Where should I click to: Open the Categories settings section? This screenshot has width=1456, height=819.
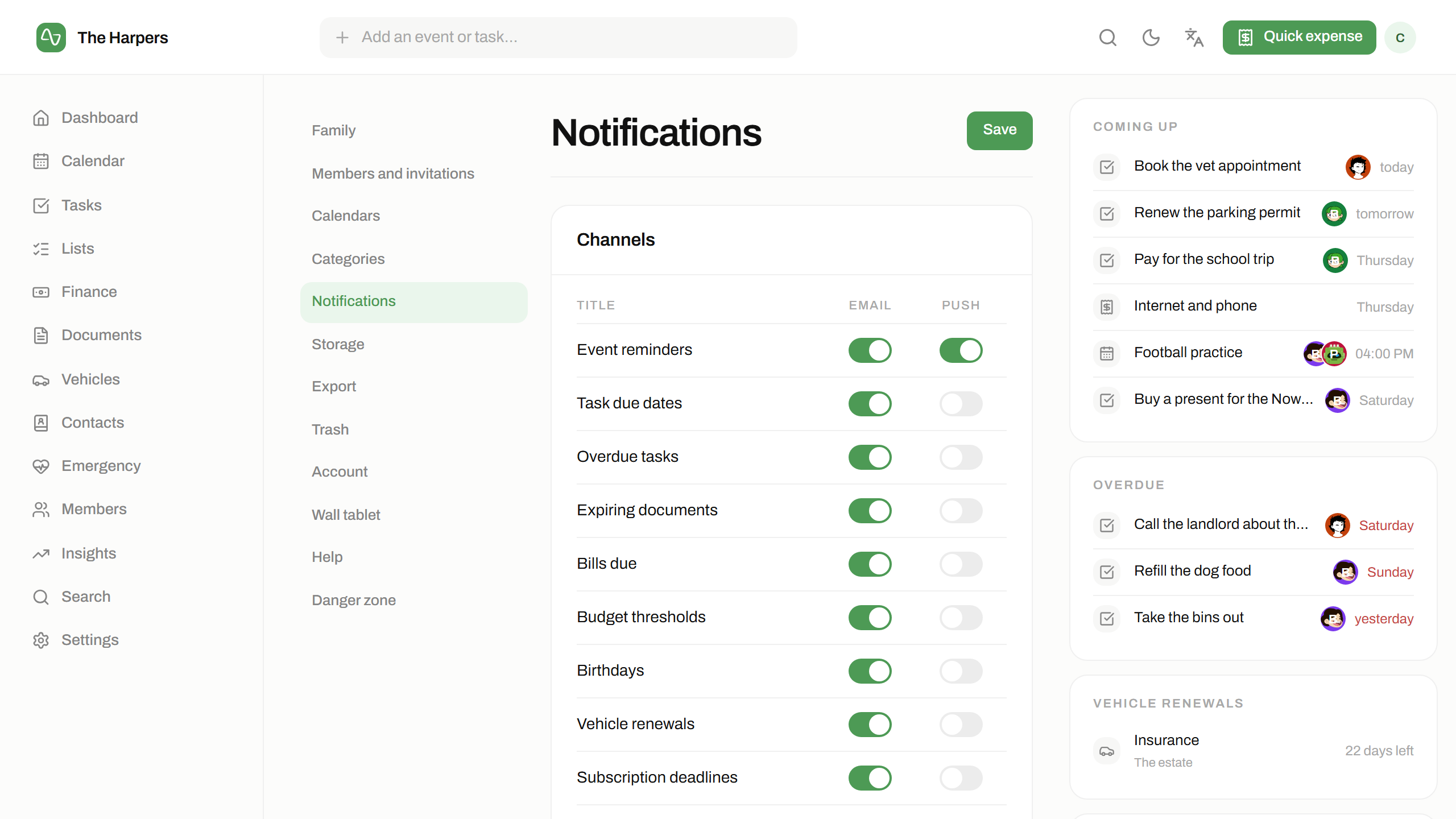(x=414, y=259)
